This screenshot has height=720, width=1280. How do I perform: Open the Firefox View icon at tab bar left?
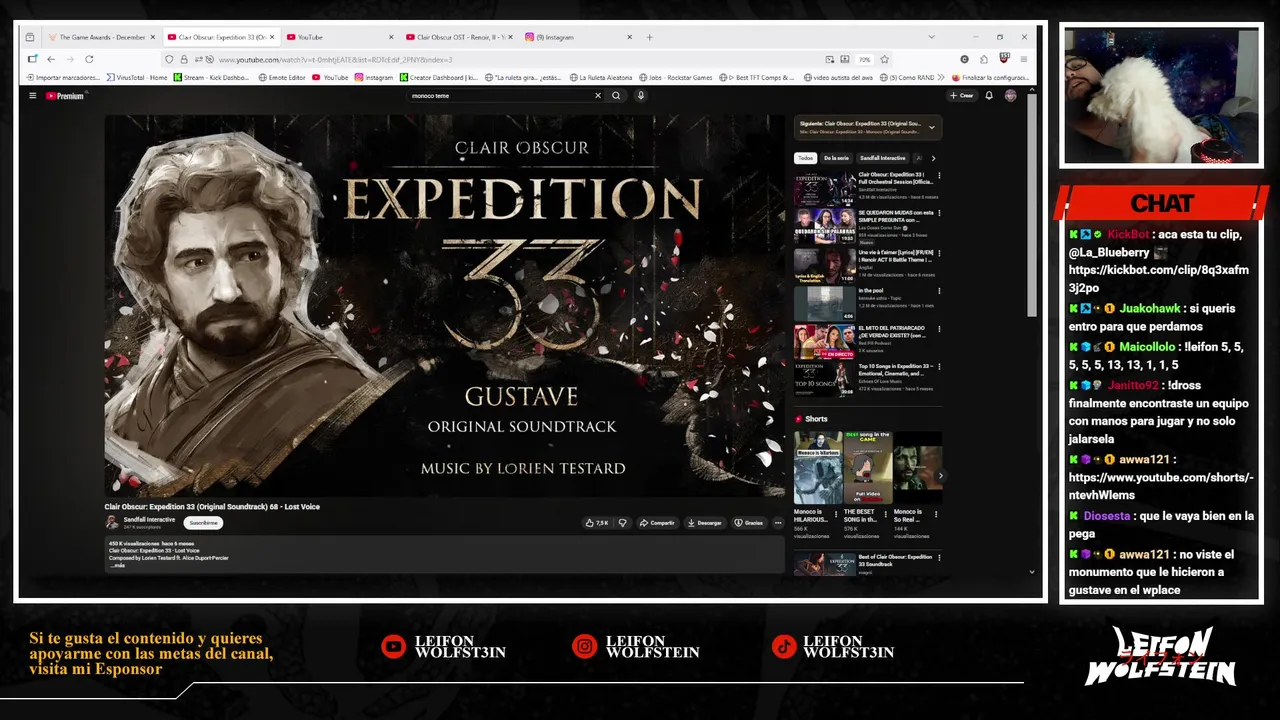[31, 37]
